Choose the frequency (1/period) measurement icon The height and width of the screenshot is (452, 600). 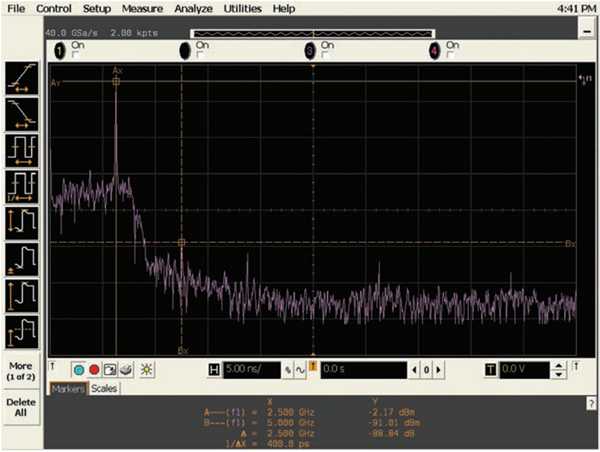(x=22, y=187)
